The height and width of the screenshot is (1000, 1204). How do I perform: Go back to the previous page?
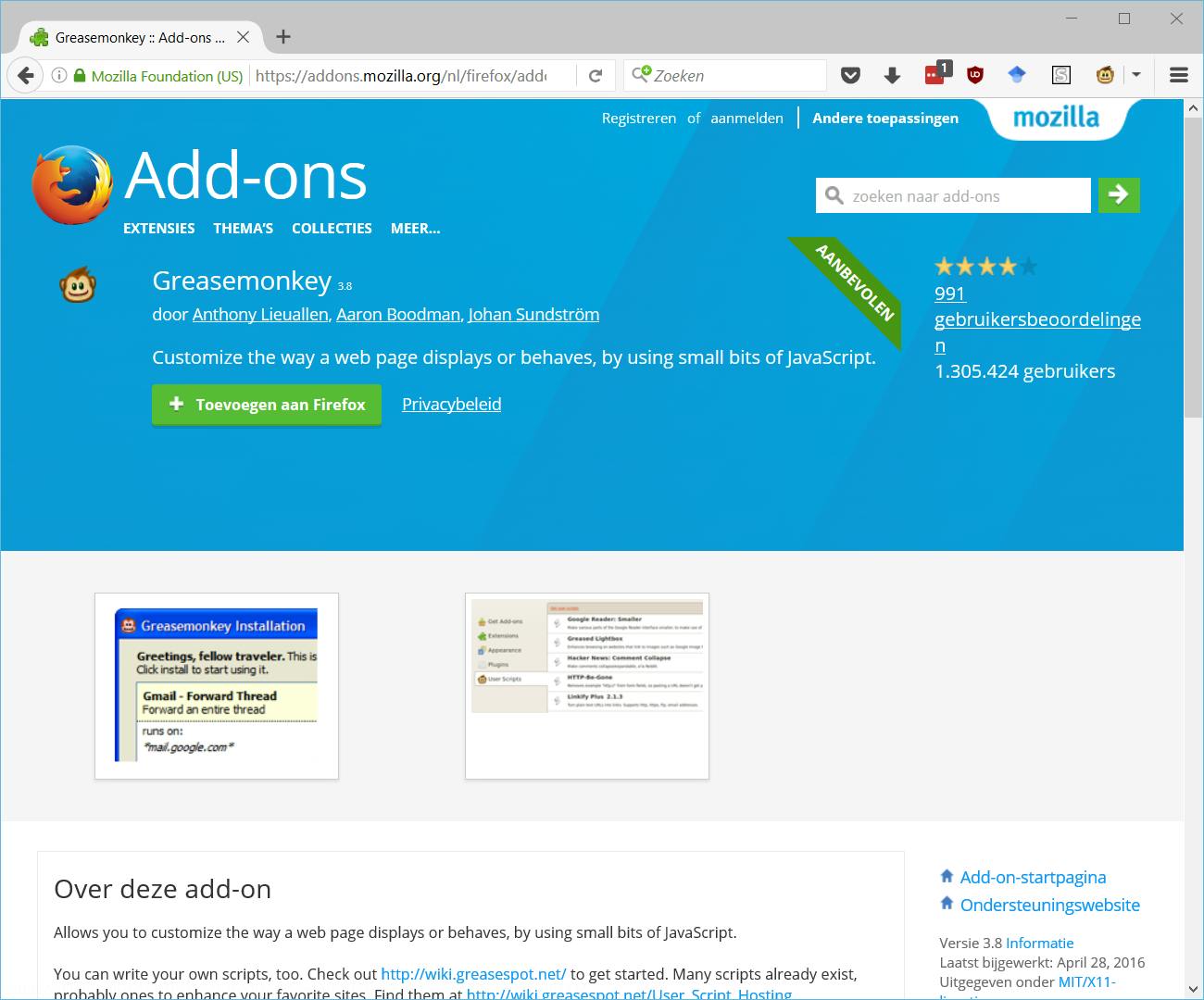pyautogui.click(x=25, y=76)
